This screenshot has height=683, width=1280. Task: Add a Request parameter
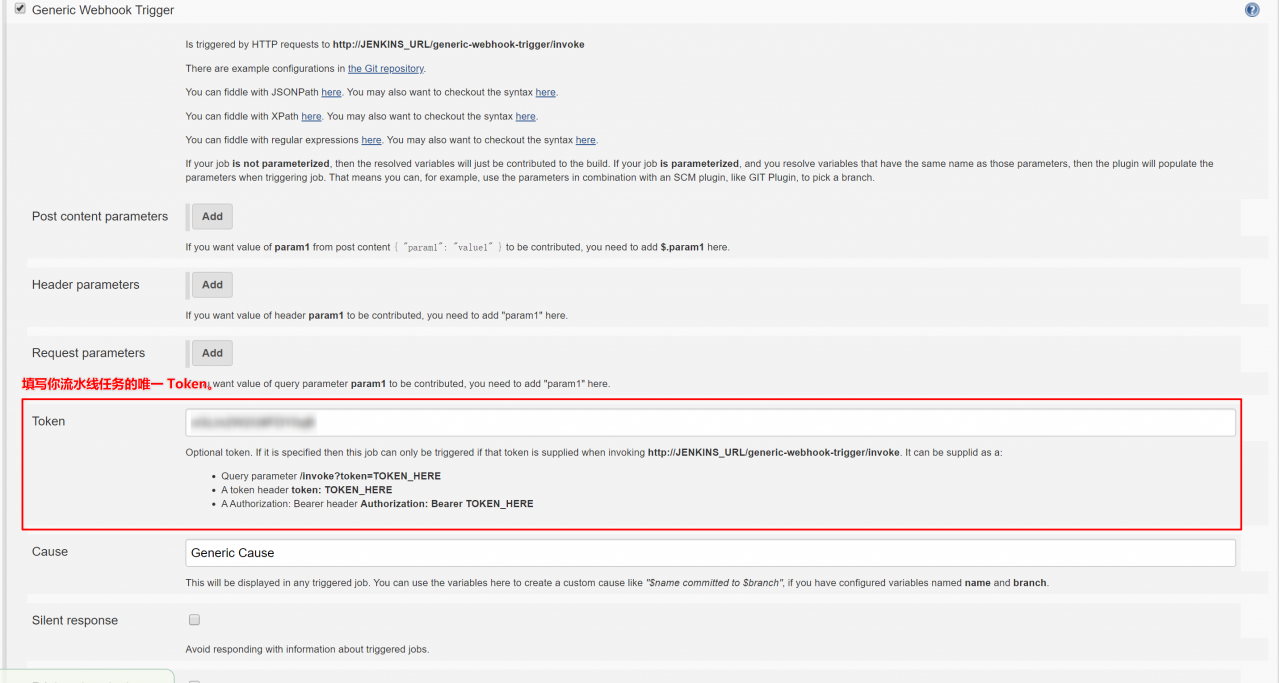pyautogui.click(x=212, y=353)
